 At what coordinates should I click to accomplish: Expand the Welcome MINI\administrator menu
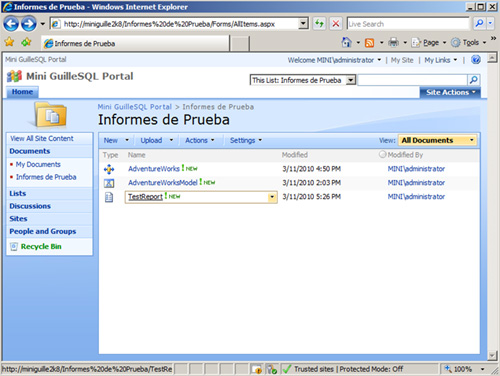[334, 60]
